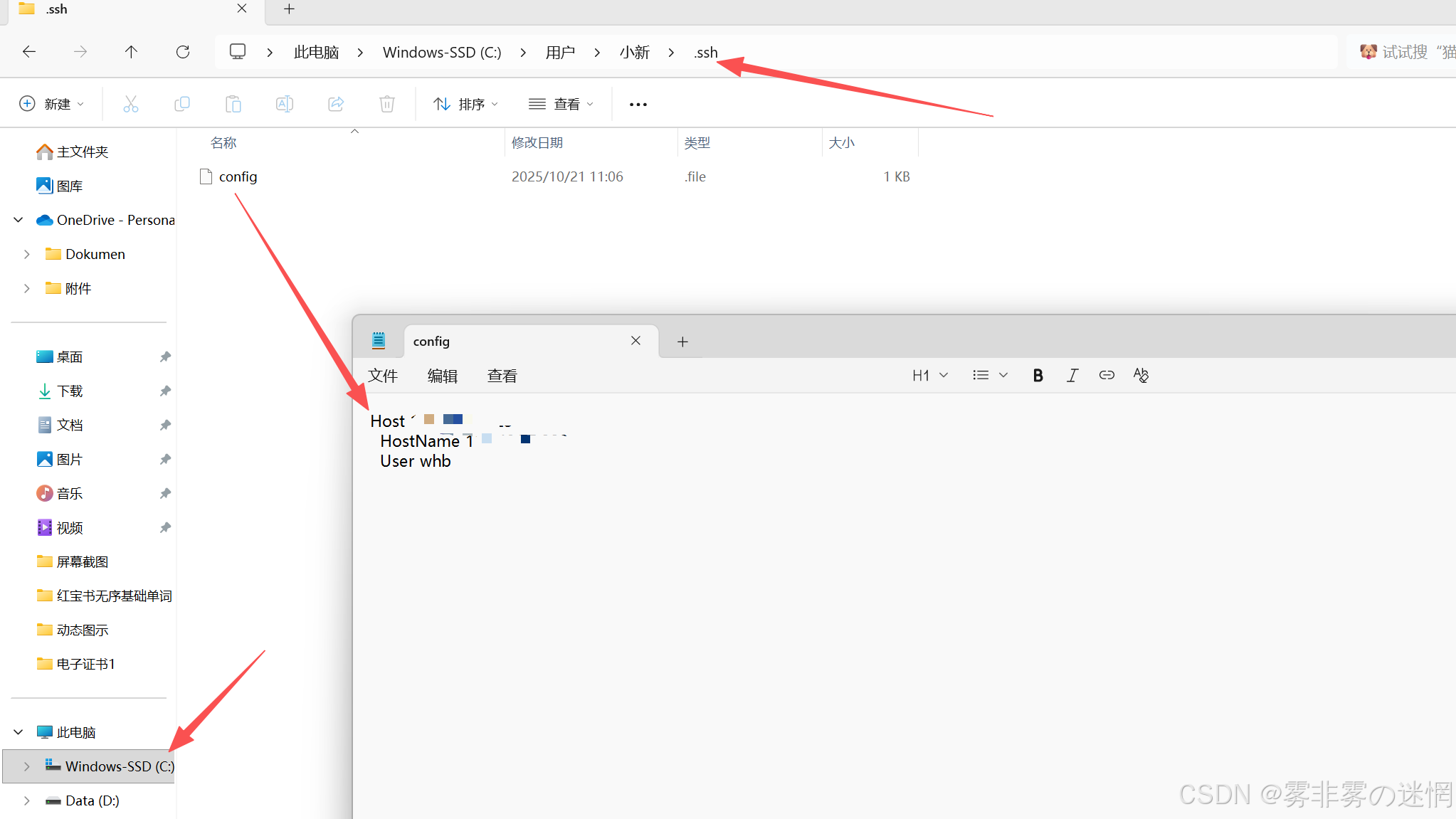
Task: Click the Rename icon in toolbar
Action: (284, 104)
